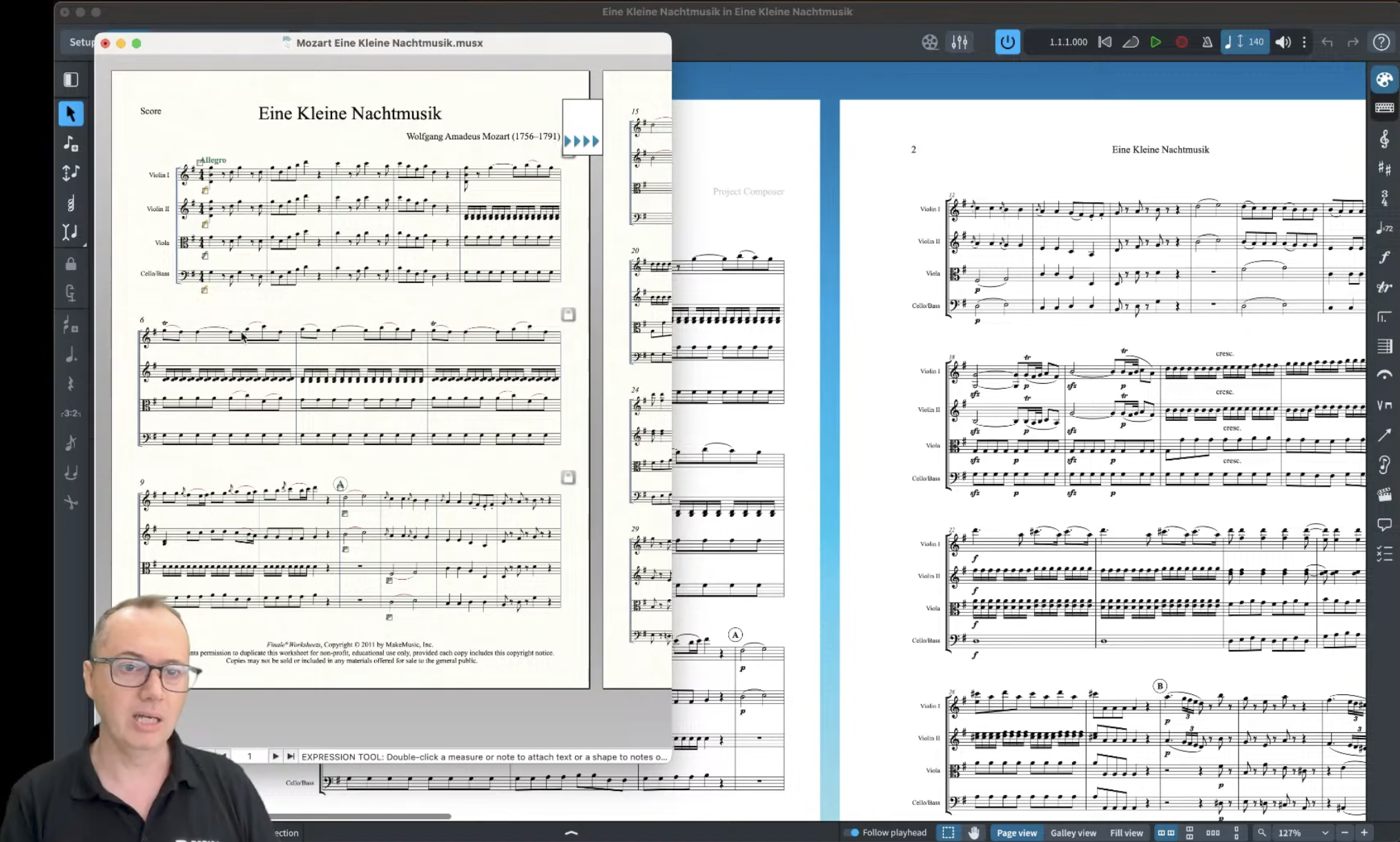Expand the bottom panel chevron
This screenshot has height=842, width=1400.
(x=571, y=833)
